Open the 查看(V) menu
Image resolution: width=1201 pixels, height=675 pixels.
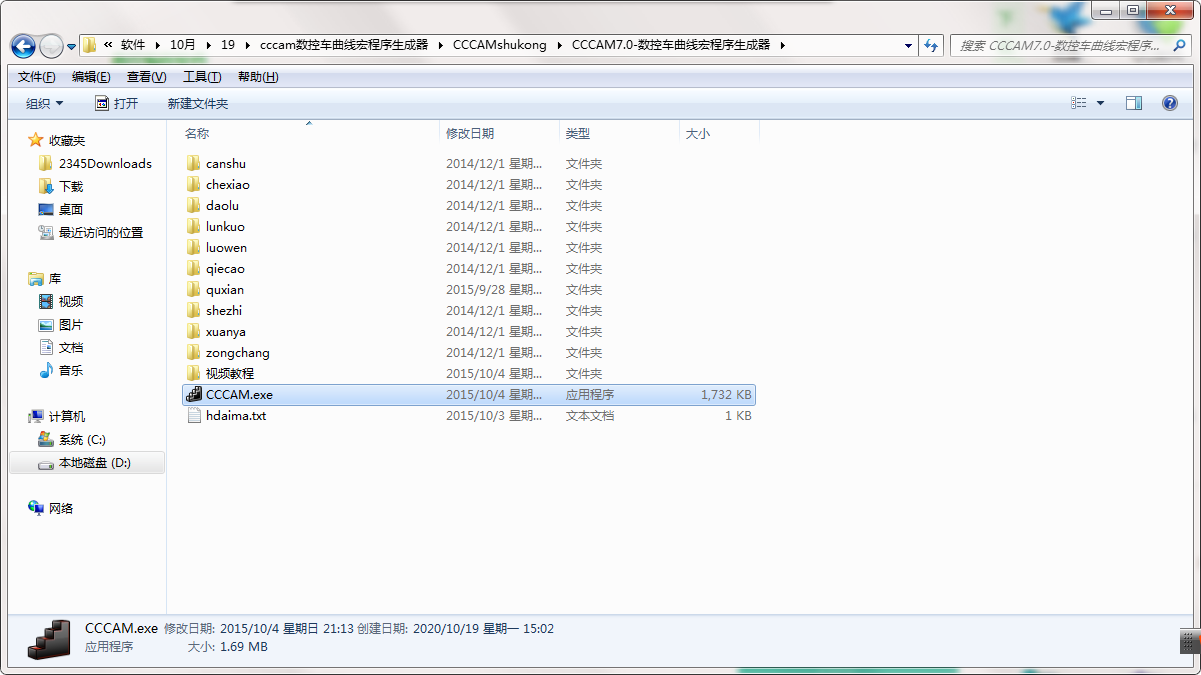coord(147,77)
